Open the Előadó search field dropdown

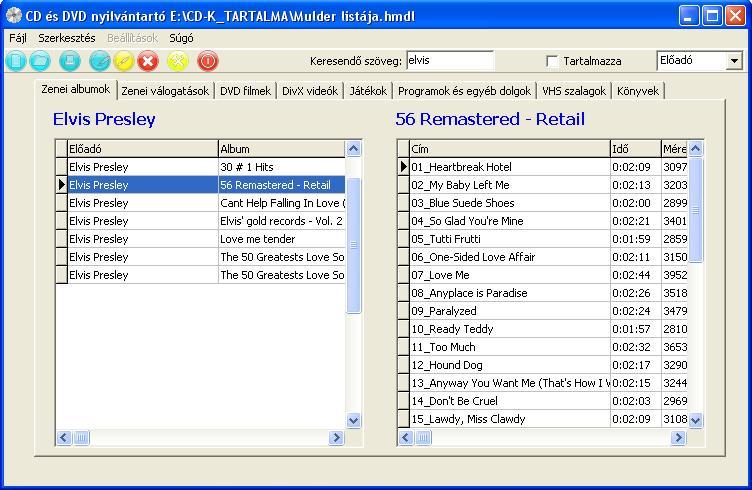click(734, 61)
